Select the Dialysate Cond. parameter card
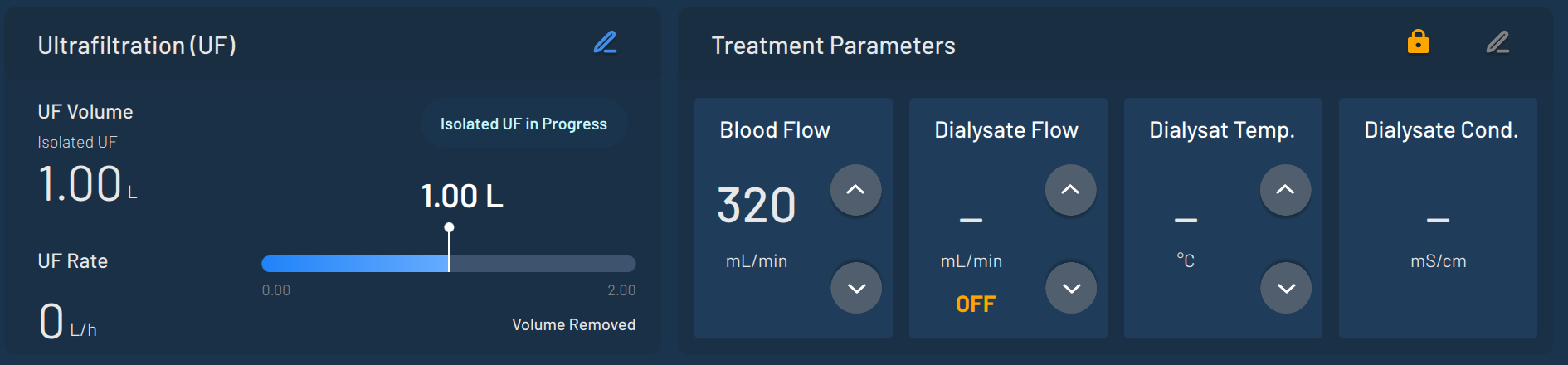1568x365 pixels. coord(1437,217)
